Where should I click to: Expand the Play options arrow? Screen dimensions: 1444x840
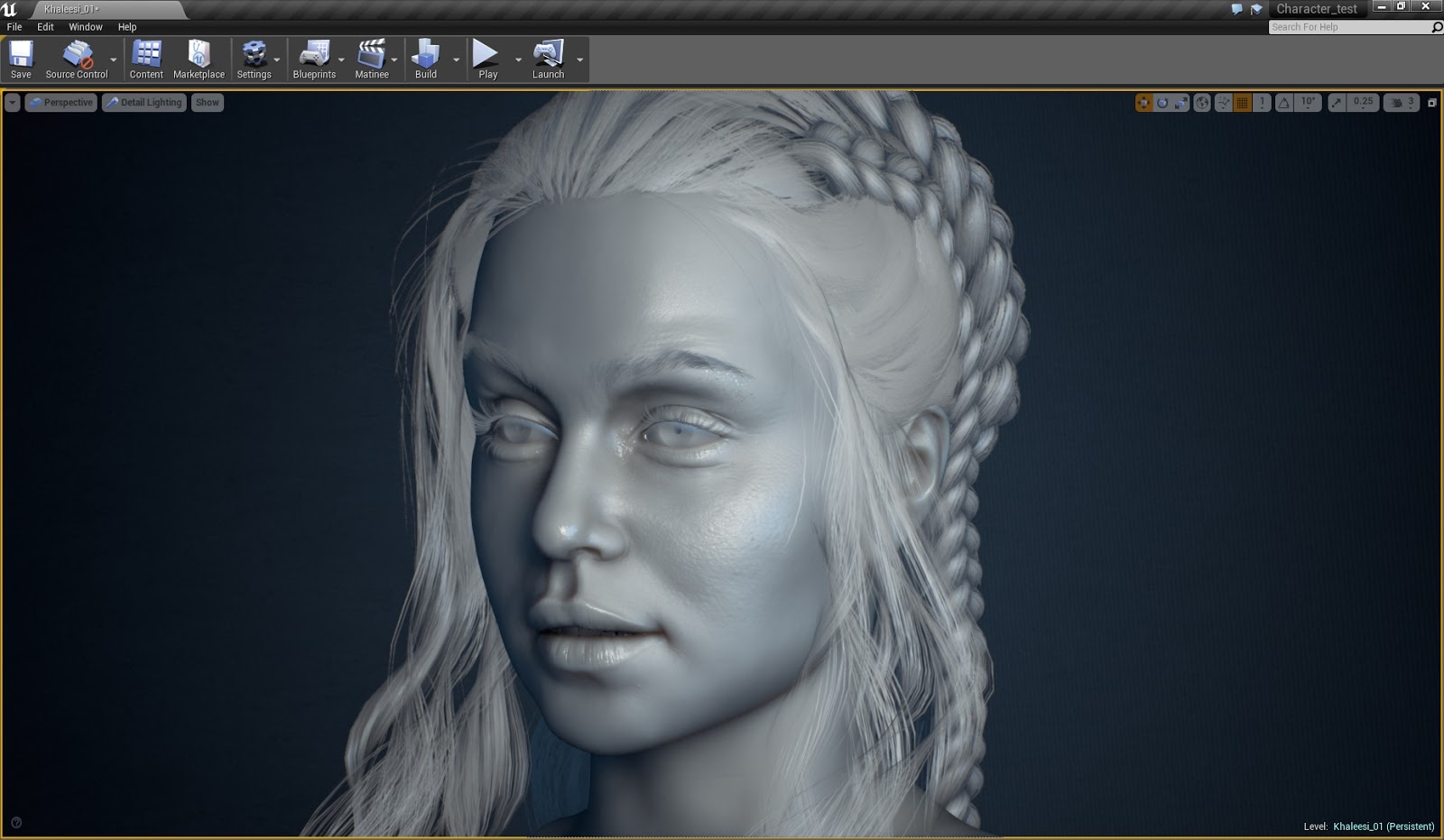pyautogui.click(x=518, y=60)
